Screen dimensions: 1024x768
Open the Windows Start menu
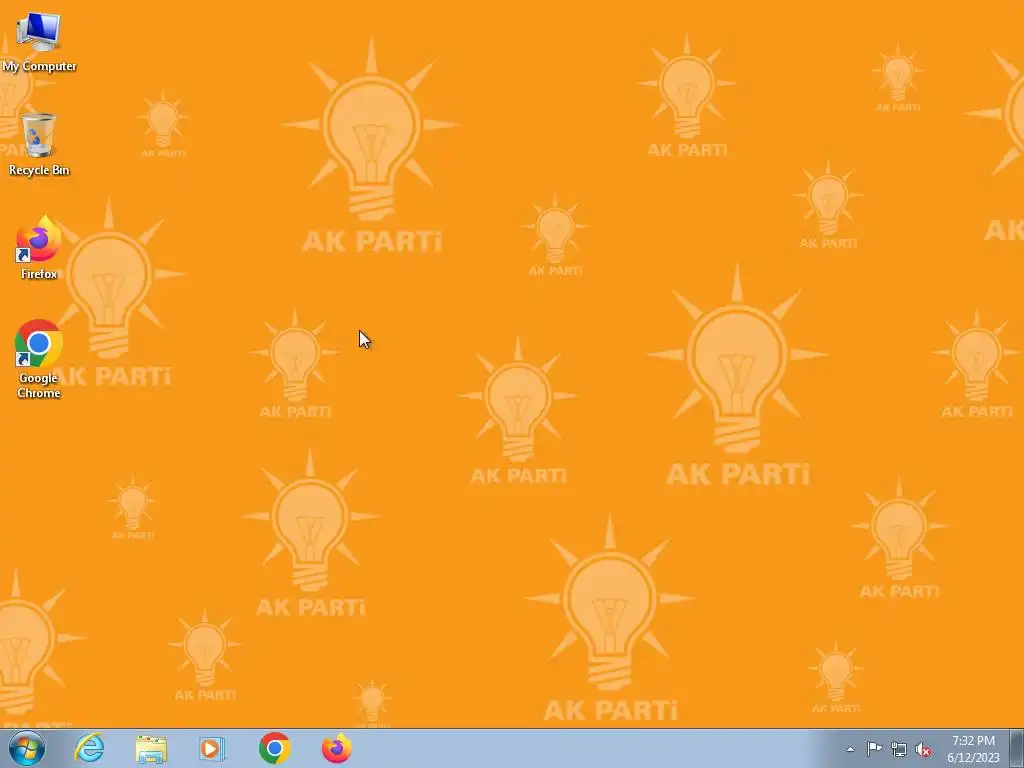click(27, 748)
